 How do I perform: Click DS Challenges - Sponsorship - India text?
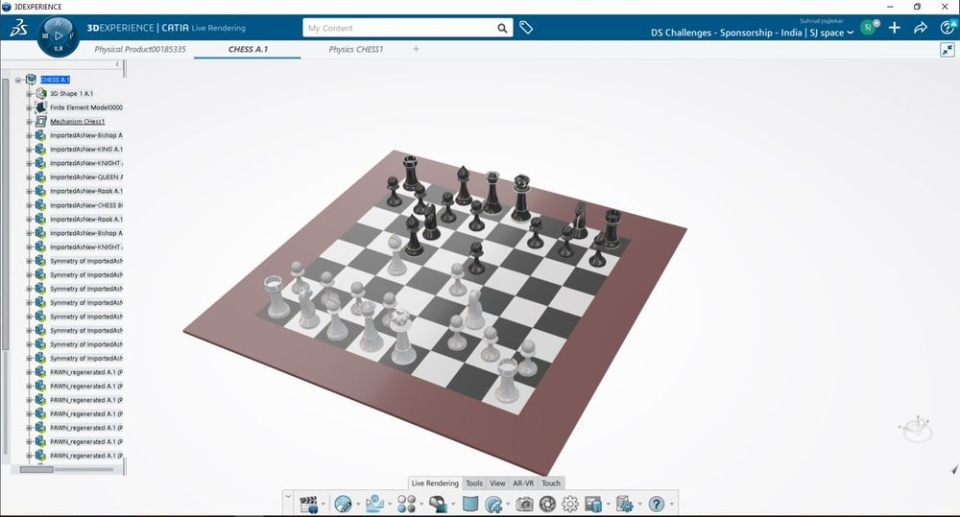[x=726, y=33]
